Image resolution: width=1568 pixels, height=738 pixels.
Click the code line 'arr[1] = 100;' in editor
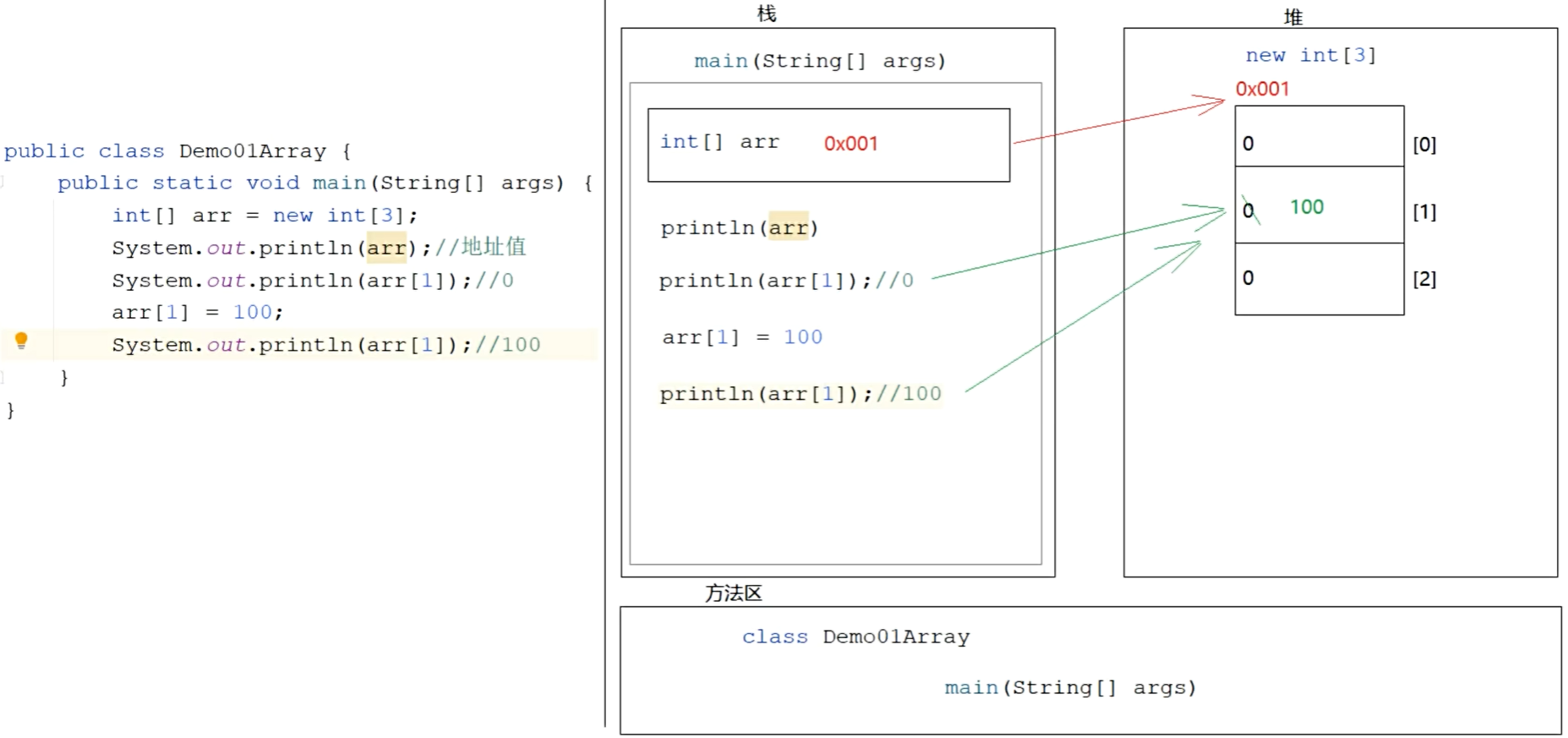tap(197, 313)
